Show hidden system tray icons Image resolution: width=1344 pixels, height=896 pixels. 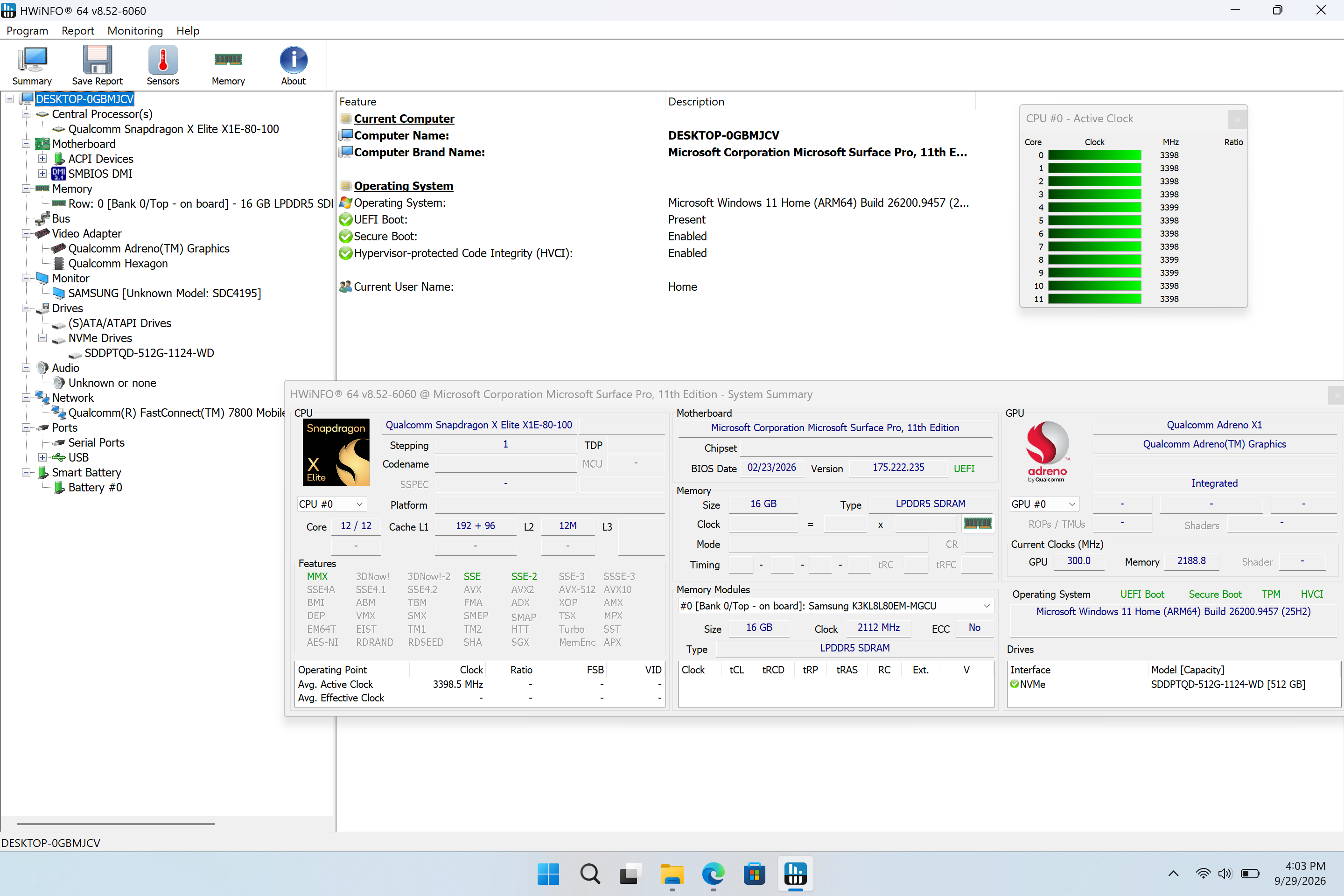pyautogui.click(x=1173, y=874)
